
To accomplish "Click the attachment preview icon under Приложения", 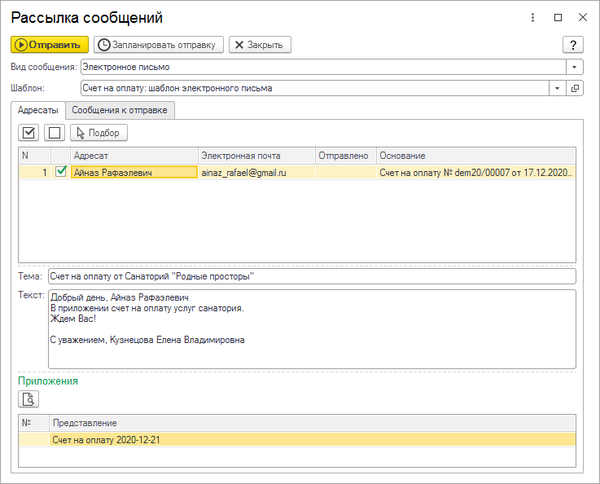I will [x=30, y=400].
